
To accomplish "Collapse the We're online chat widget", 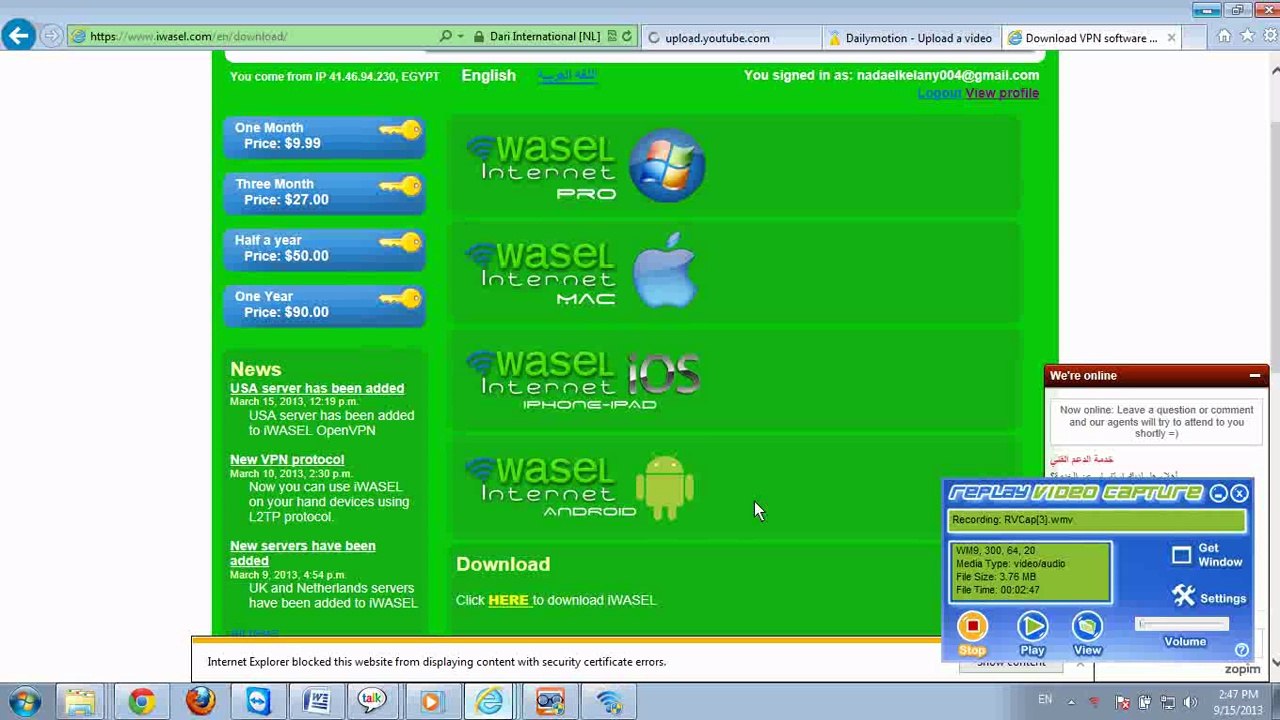I will (1255, 376).
